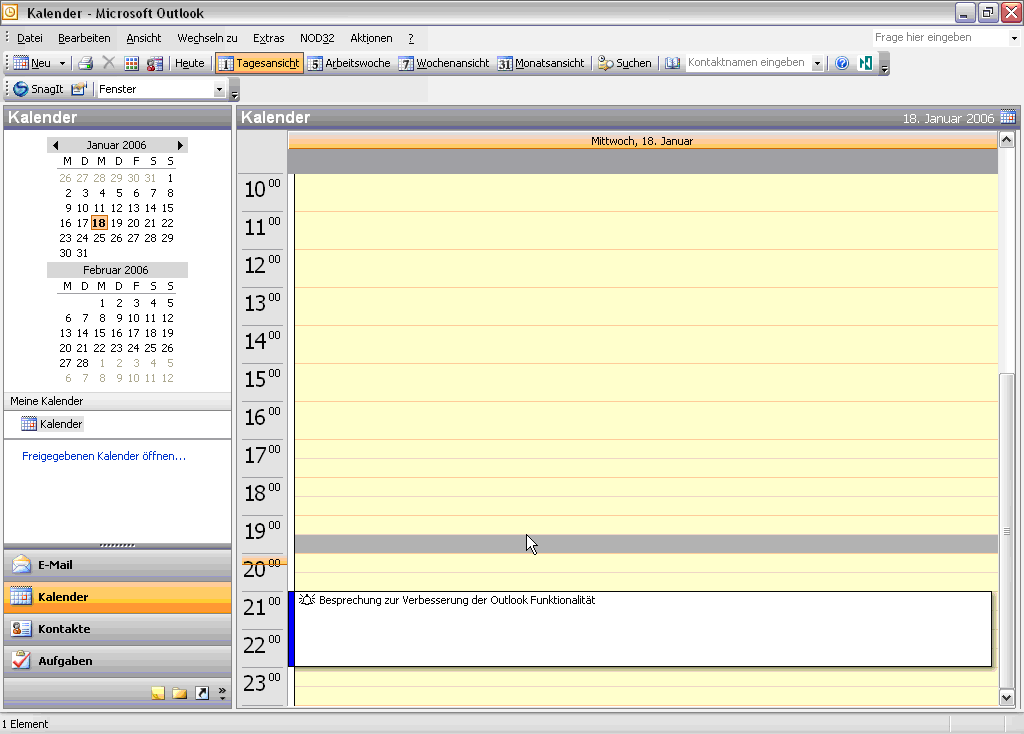
Task: Expand the Kontaktnamen dropdown arrow
Action: click(x=817, y=63)
